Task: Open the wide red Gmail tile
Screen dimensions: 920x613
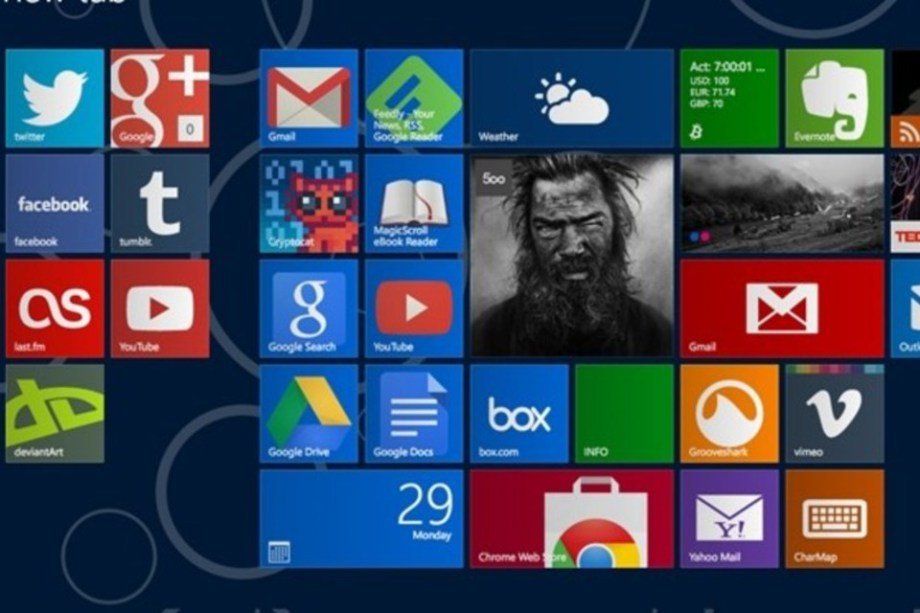Action: [782, 309]
